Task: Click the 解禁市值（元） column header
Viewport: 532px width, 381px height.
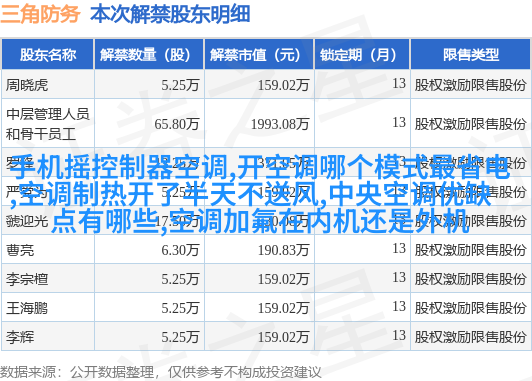Action: 259,54
